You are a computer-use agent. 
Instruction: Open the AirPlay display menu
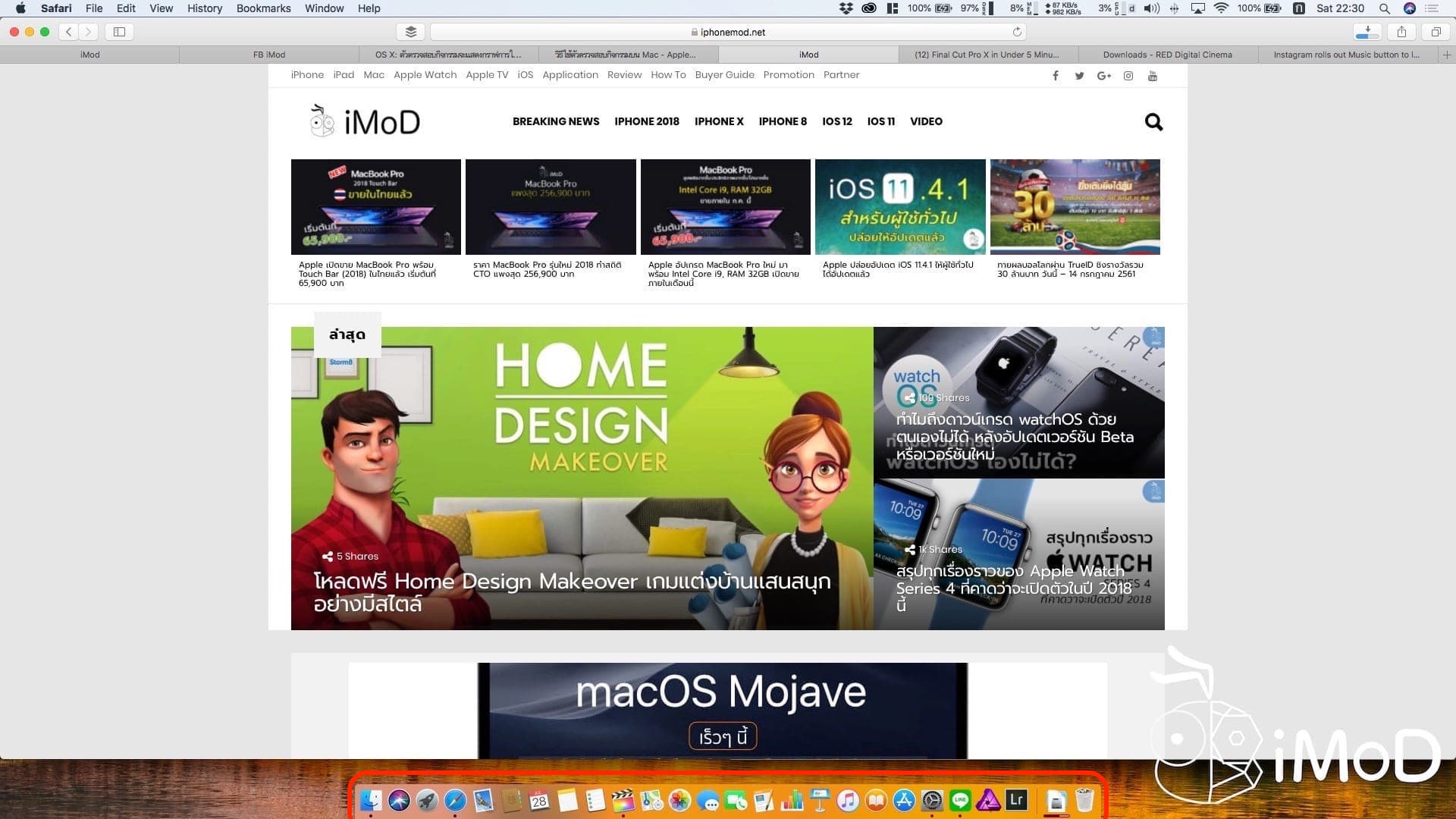1198,8
